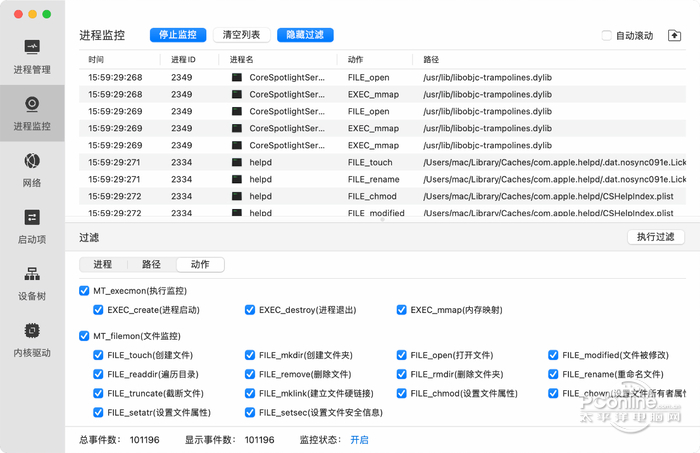Click the 隐藏过滤 button
The height and width of the screenshot is (453, 700).
pos(305,35)
